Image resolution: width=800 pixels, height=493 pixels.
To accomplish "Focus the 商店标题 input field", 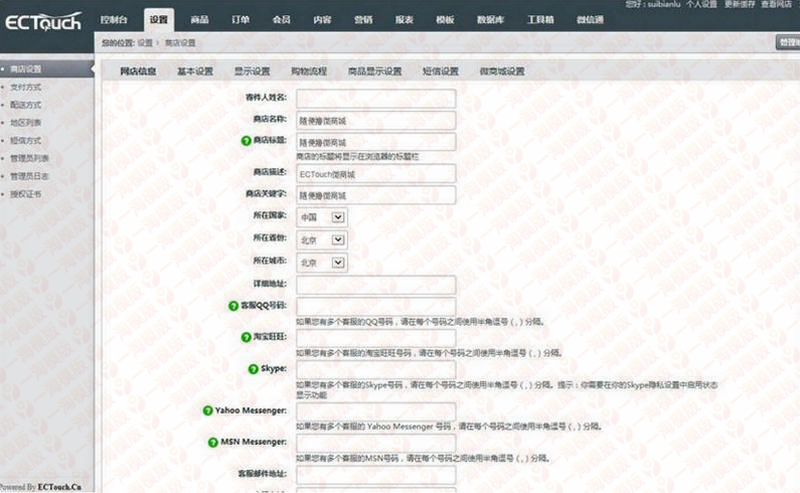I will (x=376, y=142).
